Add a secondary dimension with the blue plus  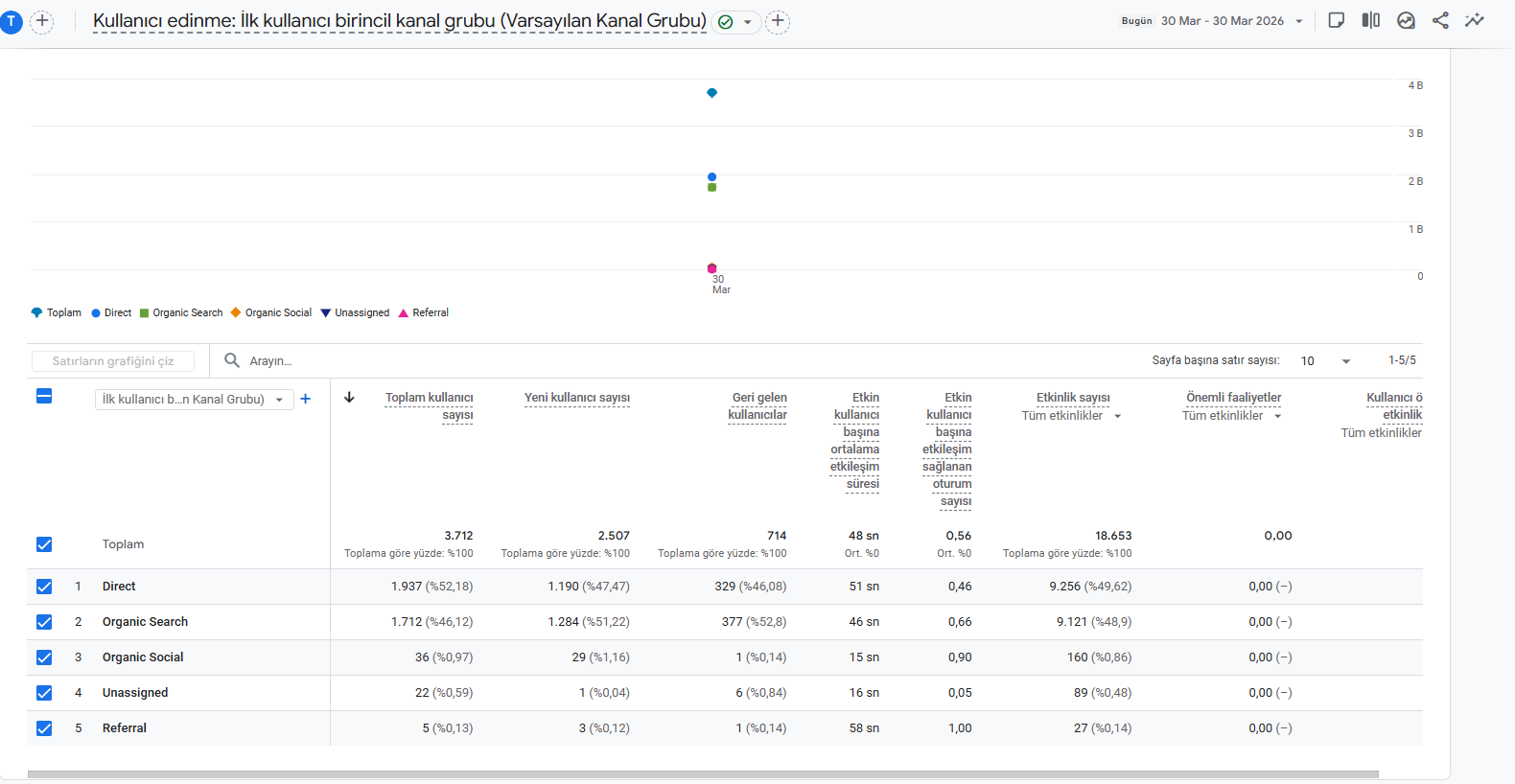[305, 399]
